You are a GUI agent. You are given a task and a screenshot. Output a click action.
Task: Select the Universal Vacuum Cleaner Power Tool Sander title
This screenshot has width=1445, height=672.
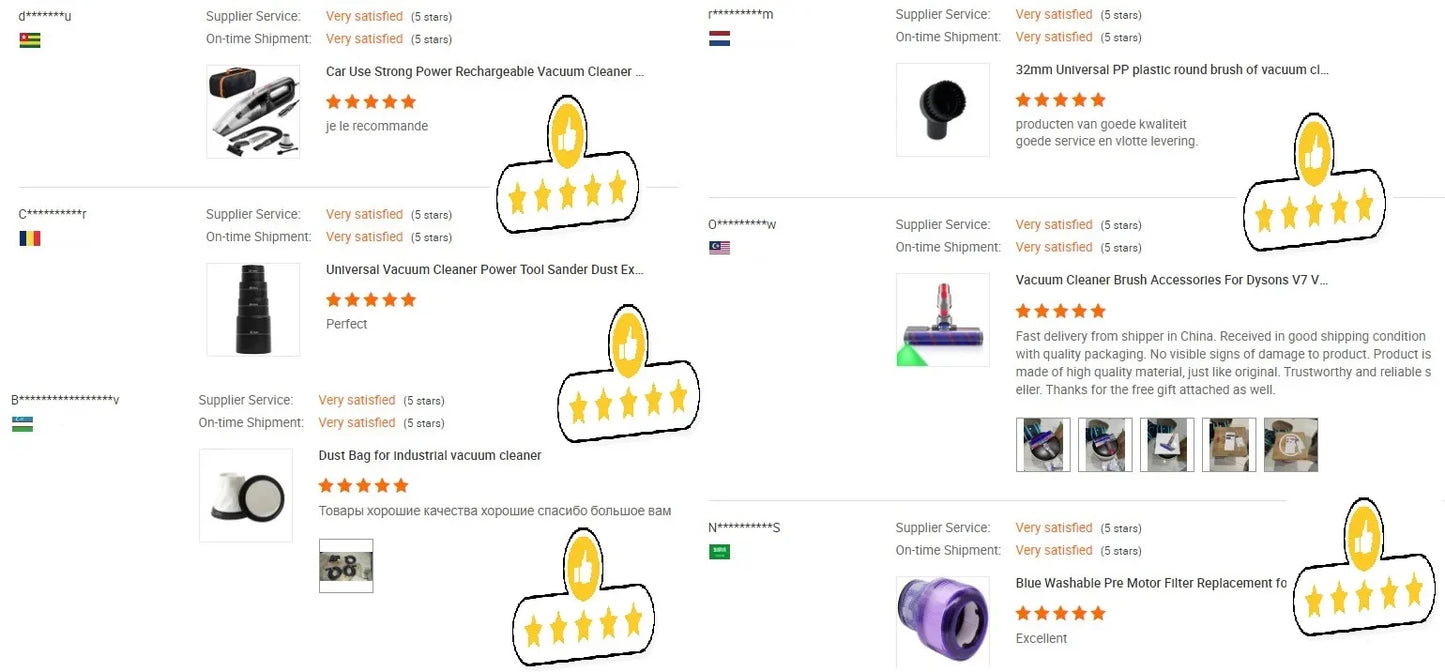click(484, 269)
